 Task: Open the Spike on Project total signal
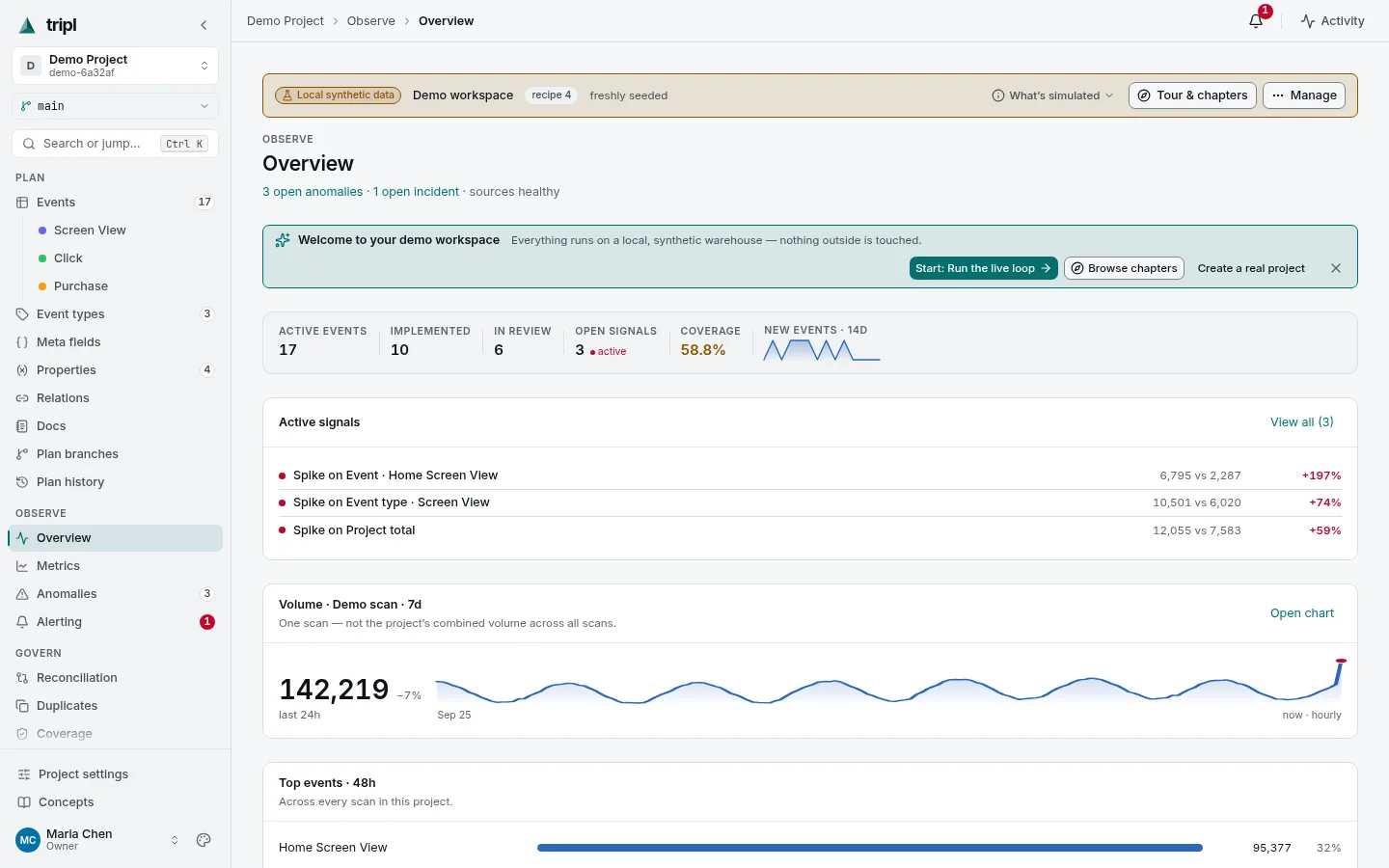[809, 530]
